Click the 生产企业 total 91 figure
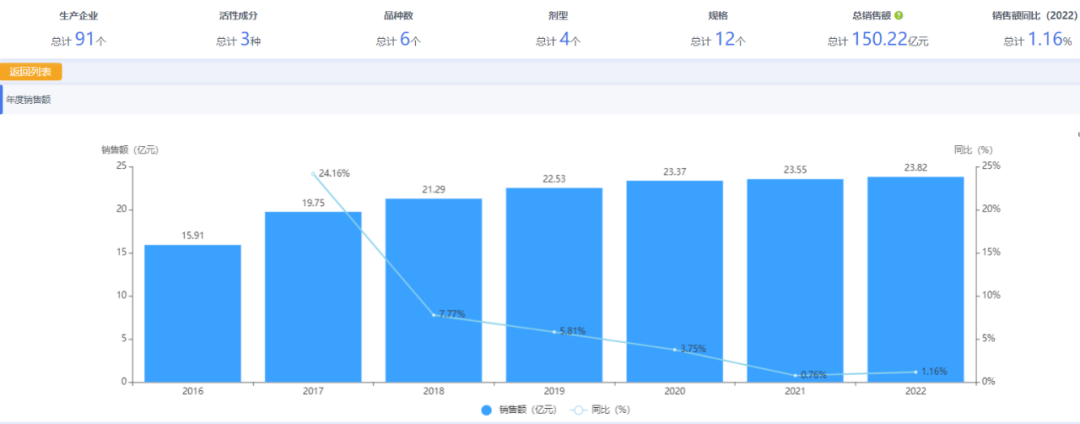1080x424 pixels. pos(84,40)
